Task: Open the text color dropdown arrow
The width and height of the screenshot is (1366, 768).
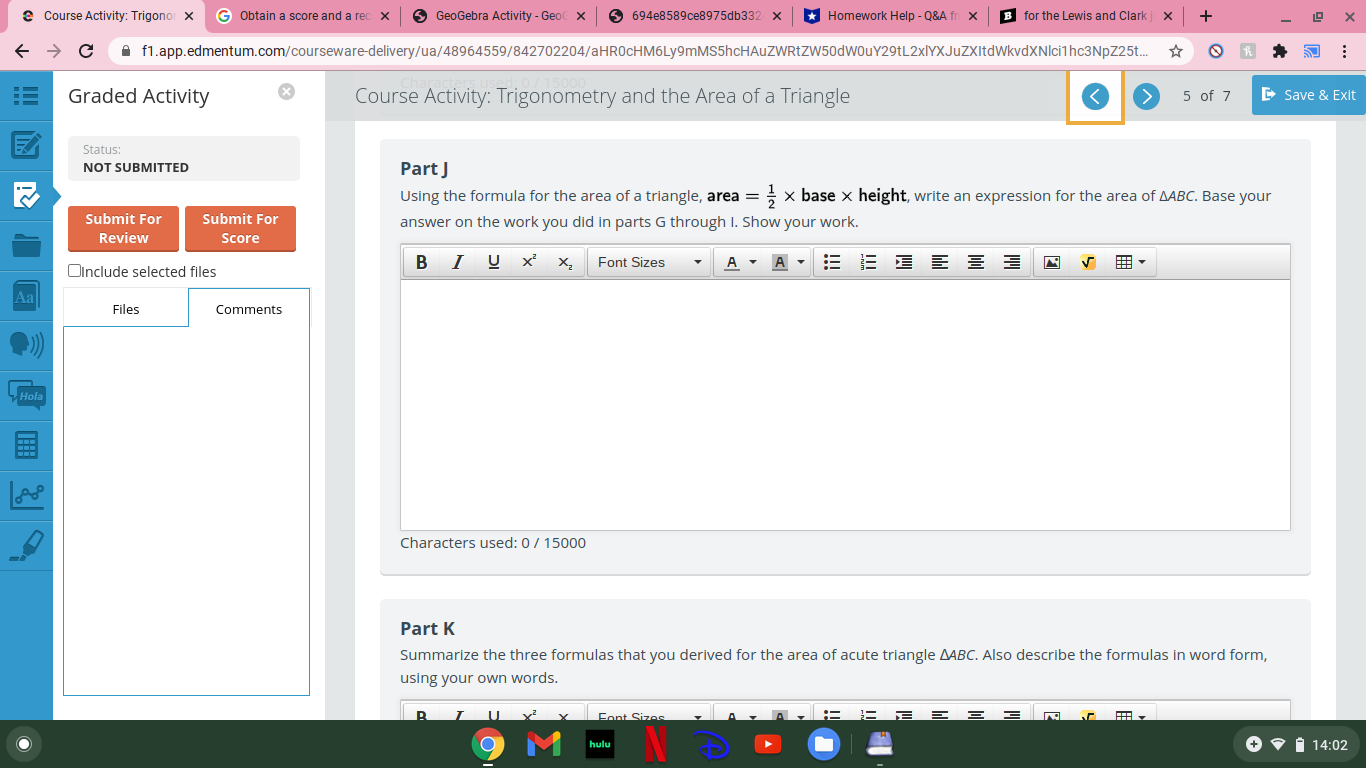Action: click(x=753, y=262)
